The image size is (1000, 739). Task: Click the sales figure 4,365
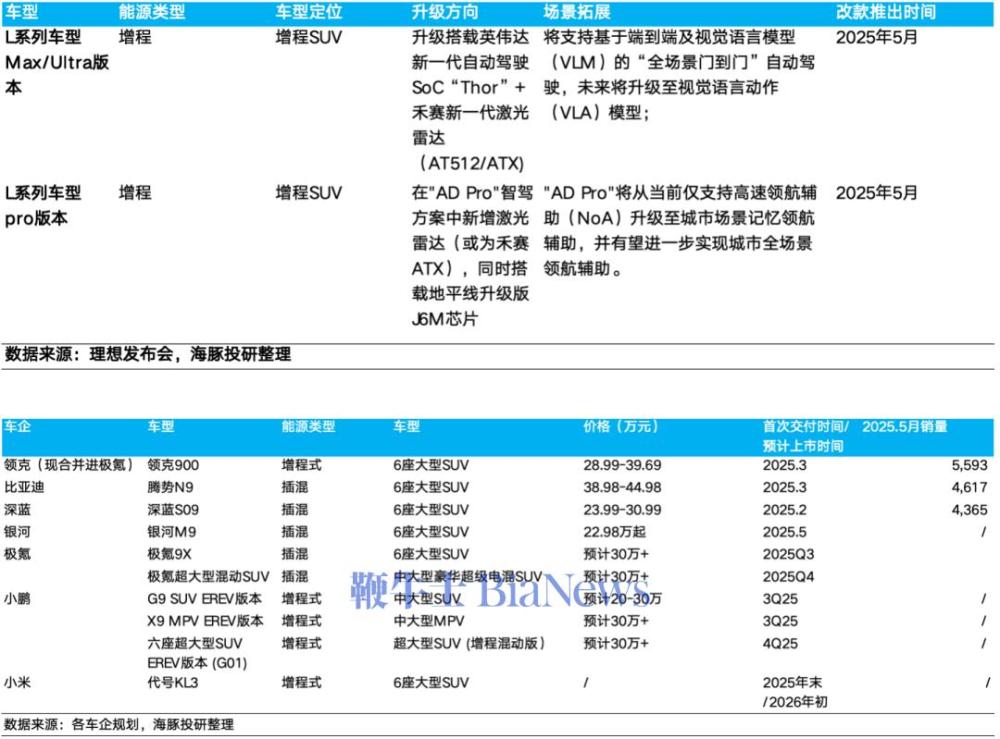point(969,509)
